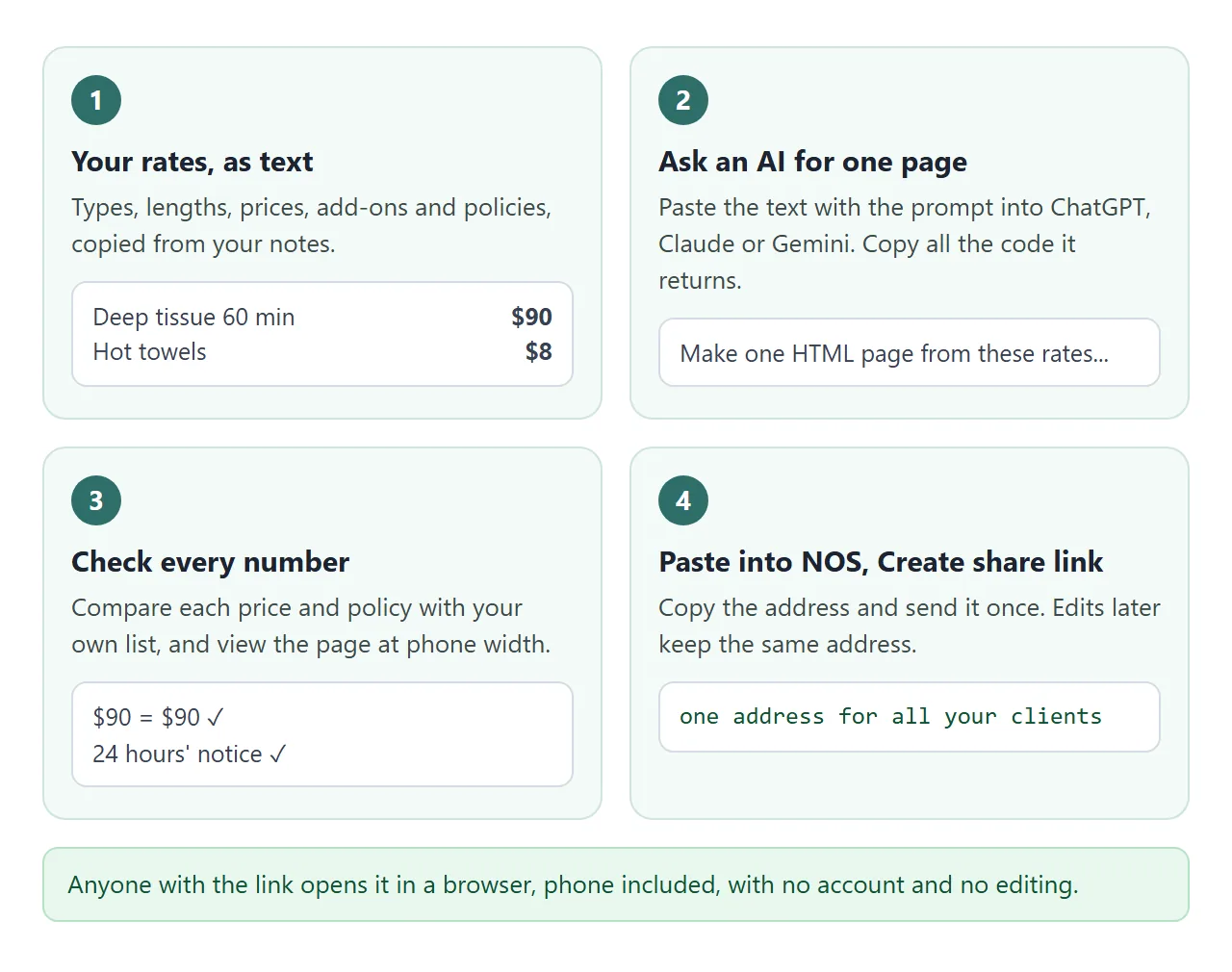The image size is (1232, 972).
Task: Click the paragraph starting "Copy the address and send it once"
Action: (909, 626)
